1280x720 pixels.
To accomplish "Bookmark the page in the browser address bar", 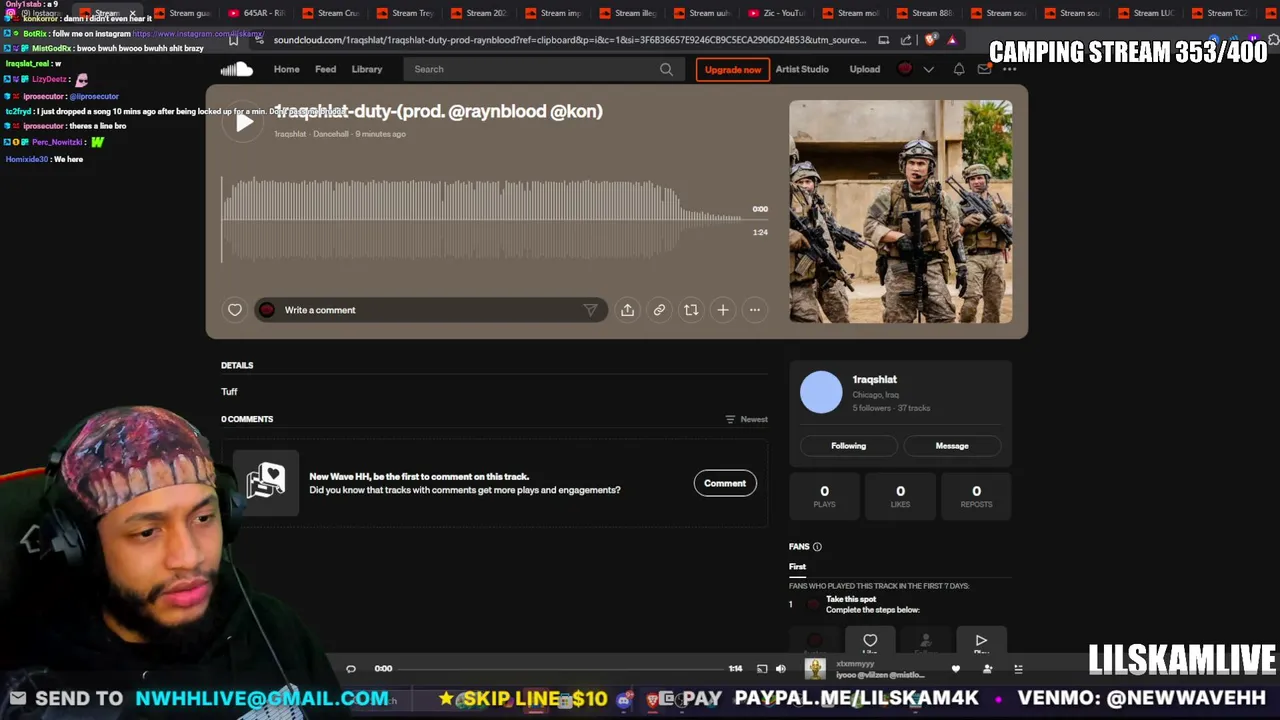I will 233,40.
